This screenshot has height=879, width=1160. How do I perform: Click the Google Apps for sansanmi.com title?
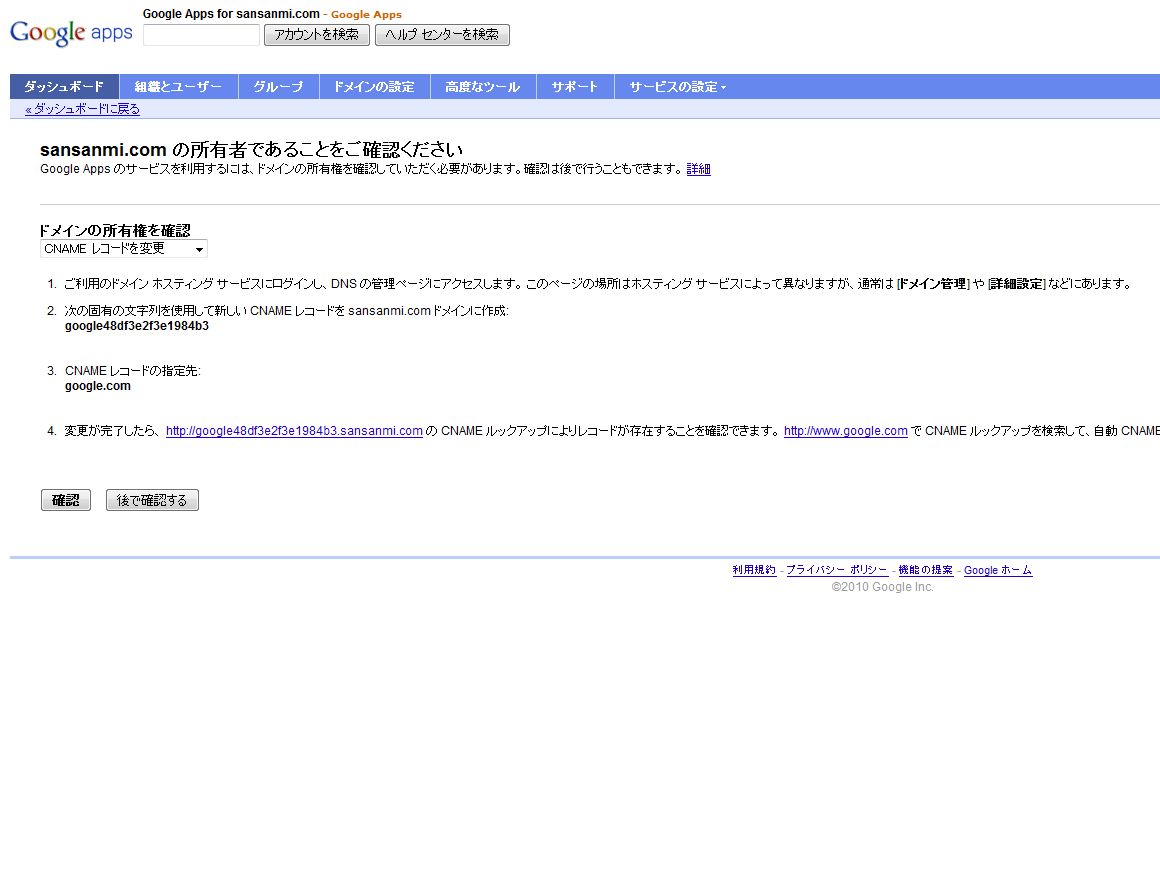pos(231,14)
